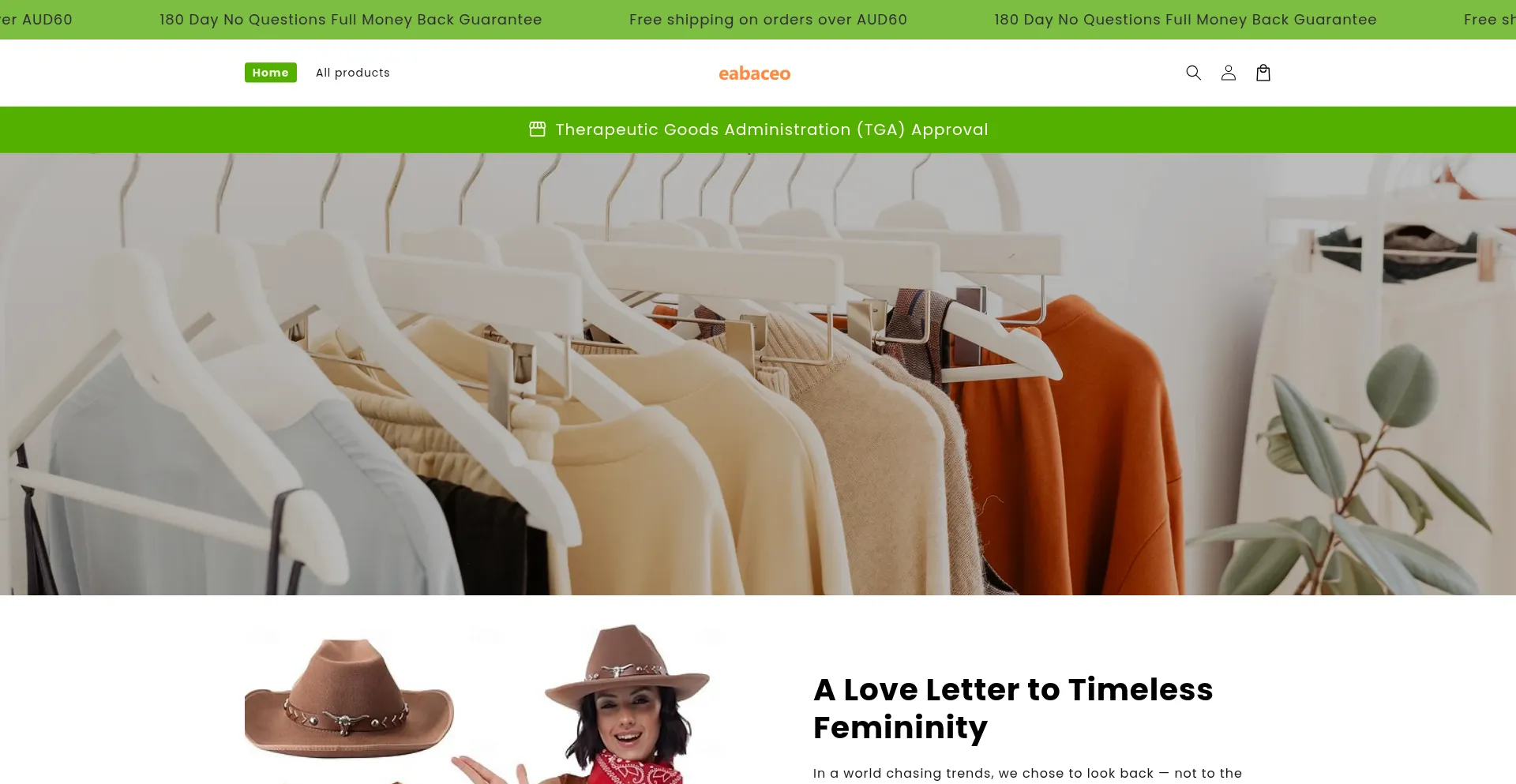Click Therapeutic Goods Administration (TGA) Approval text
This screenshot has width=1516, height=784.
coord(771,129)
